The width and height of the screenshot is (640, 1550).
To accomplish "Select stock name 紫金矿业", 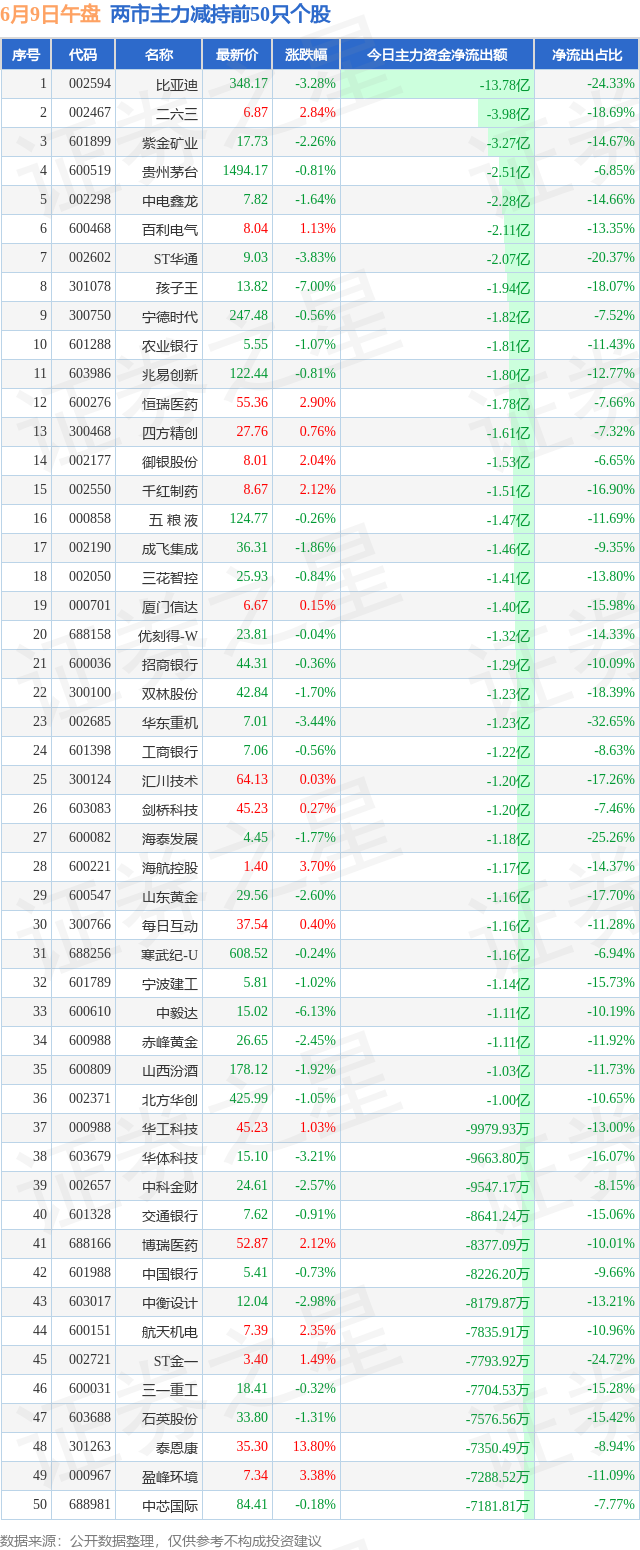I will 170,142.
